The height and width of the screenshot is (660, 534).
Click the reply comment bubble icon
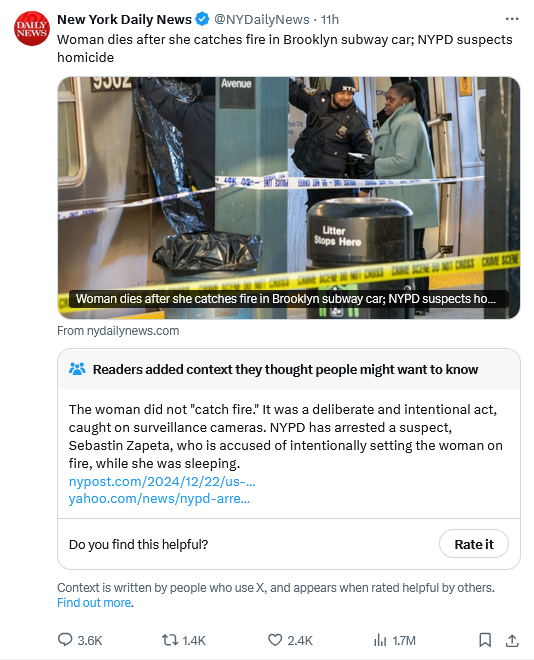pyautogui.click(x=65, y=640)
